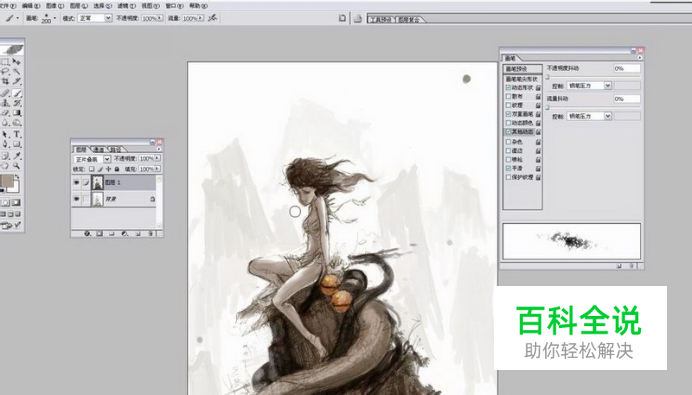692x395 pixels.
Task: Open the 图层 menu
Action: [79, 6]
